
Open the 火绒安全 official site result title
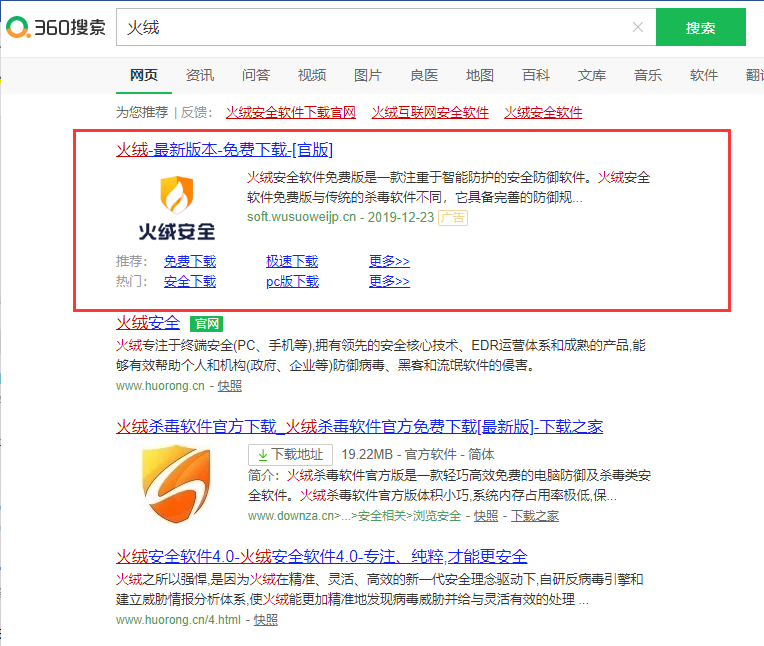(x=148, y=323)
